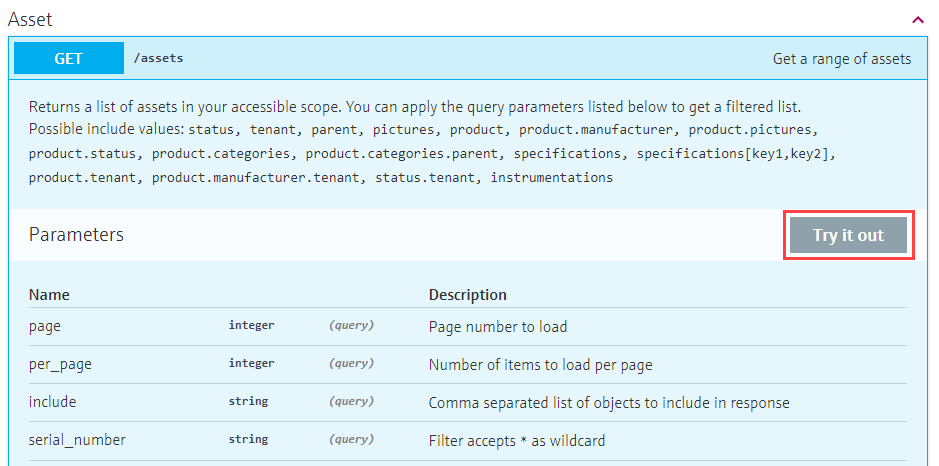Click the GET method badge

[69, 58]
